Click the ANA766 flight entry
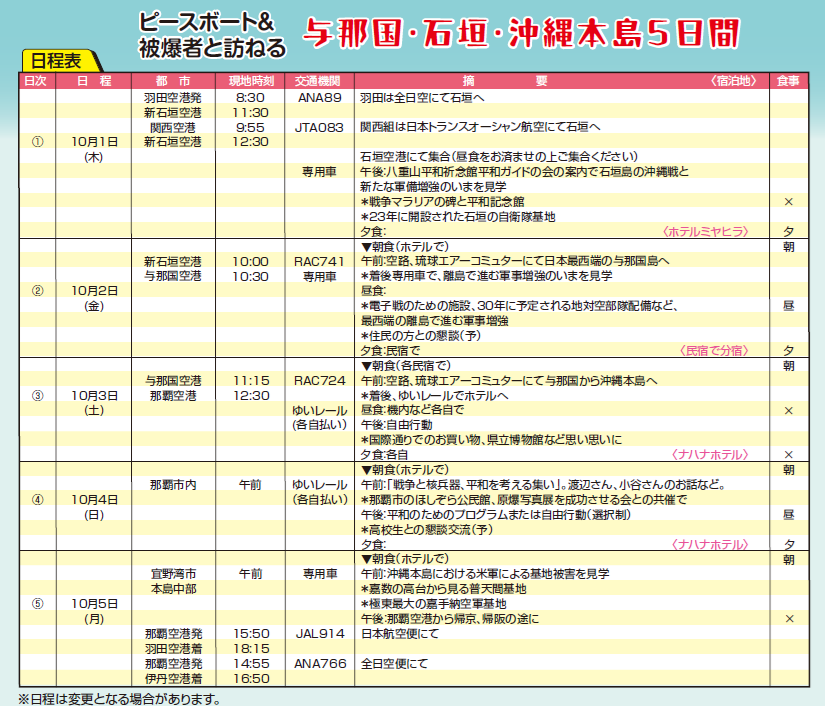The height and width of the screenshot is (706, 825). (x=319, y=663)
